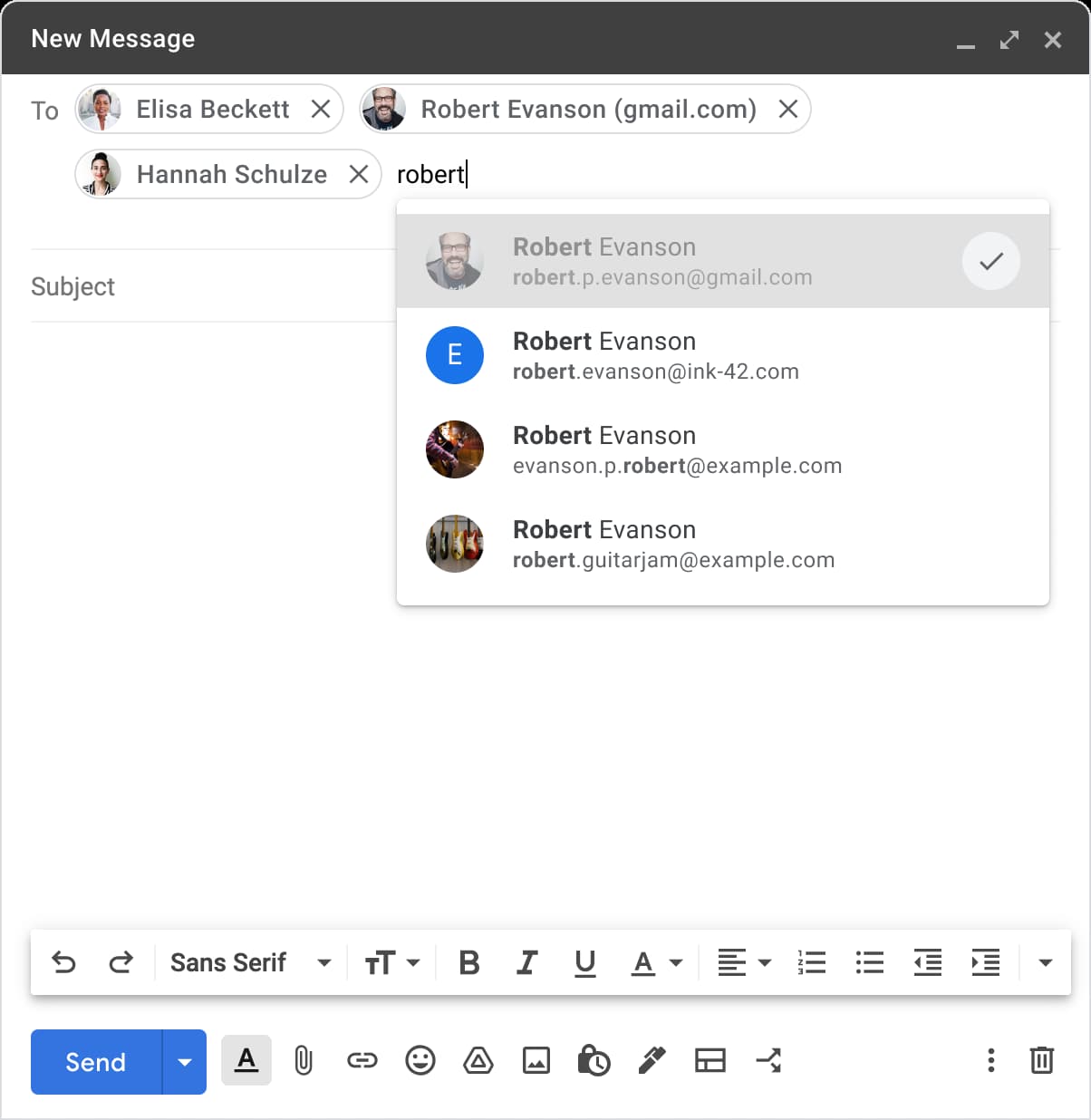The width and height of the screenshot is (1091, 1120).
Task: Open the Send options arrow
Action: point(184,1061)
